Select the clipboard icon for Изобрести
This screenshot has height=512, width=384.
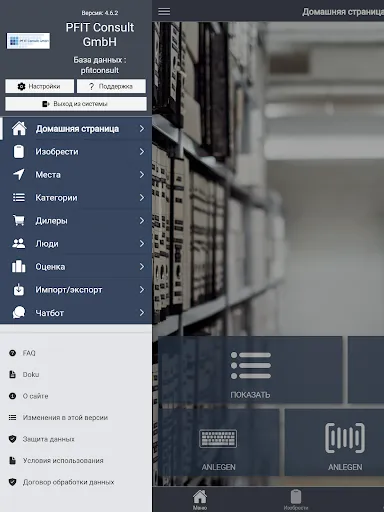(x=19, y=152)
